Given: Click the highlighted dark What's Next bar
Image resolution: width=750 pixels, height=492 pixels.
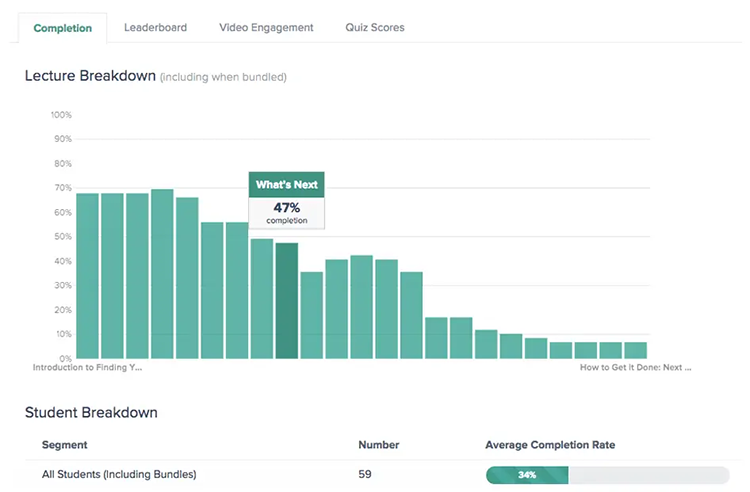Looking at the screenshot, I should (287, 300).
